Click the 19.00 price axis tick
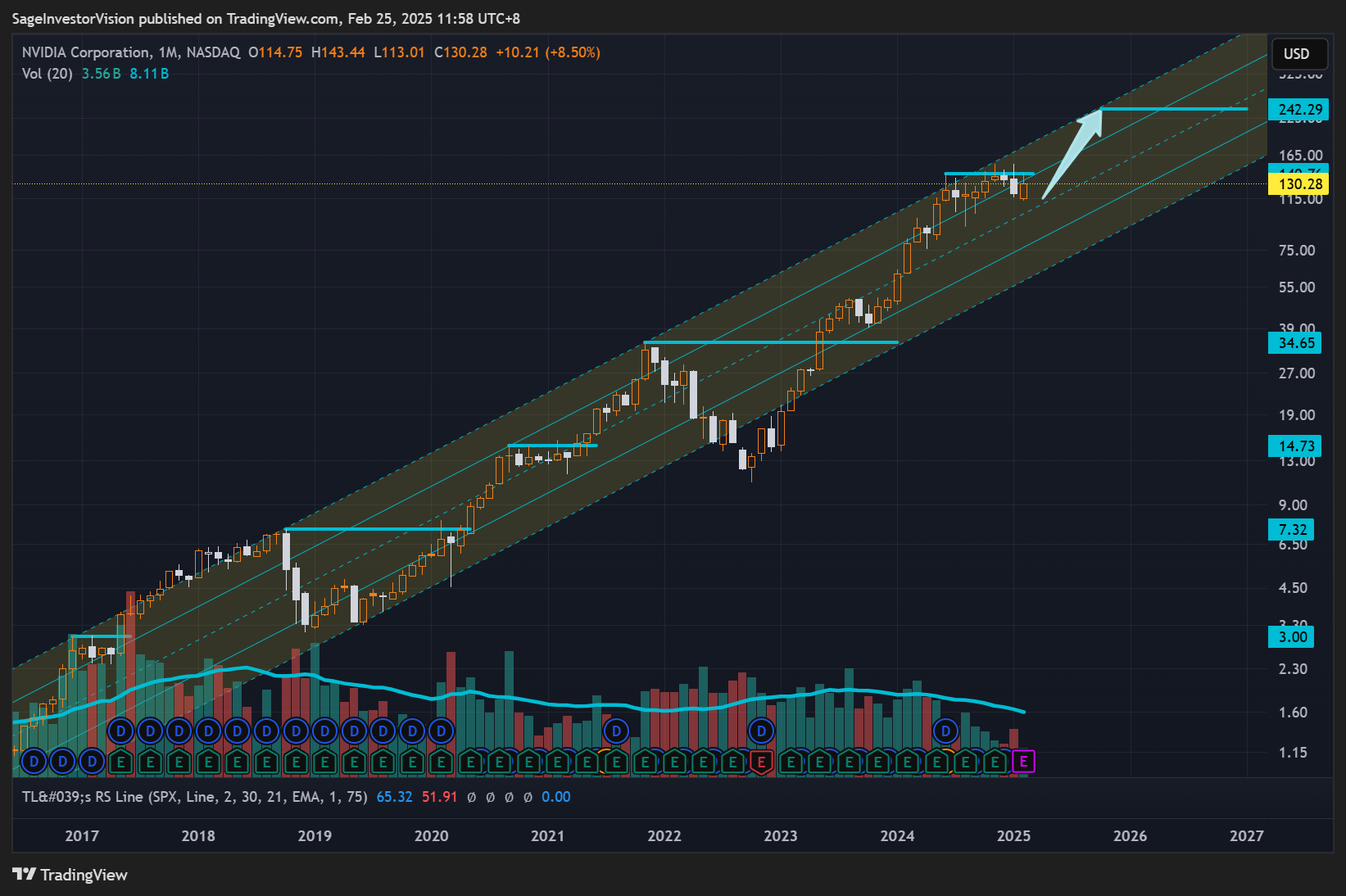The height and width of the screenshot is (896, 1346). 1297,415
